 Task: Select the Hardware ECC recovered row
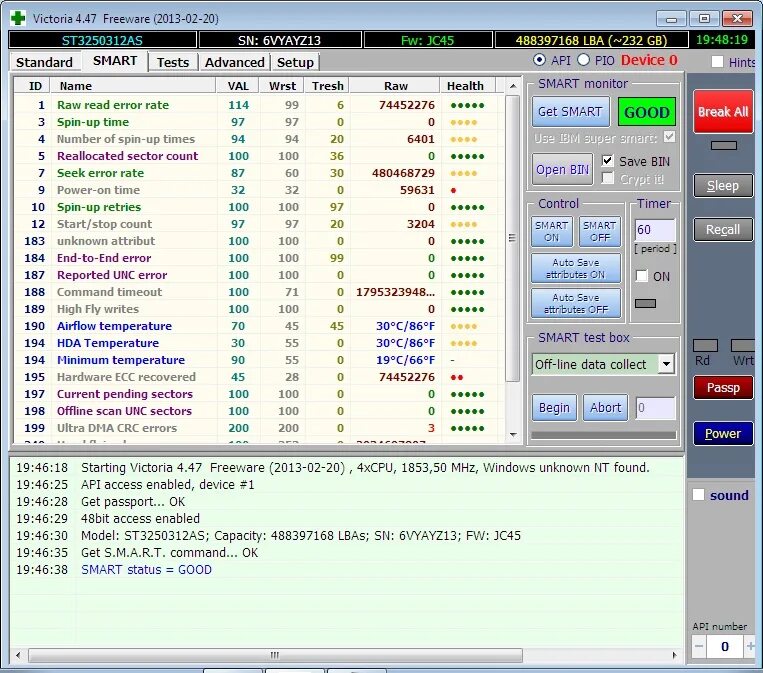pos(258,377)
